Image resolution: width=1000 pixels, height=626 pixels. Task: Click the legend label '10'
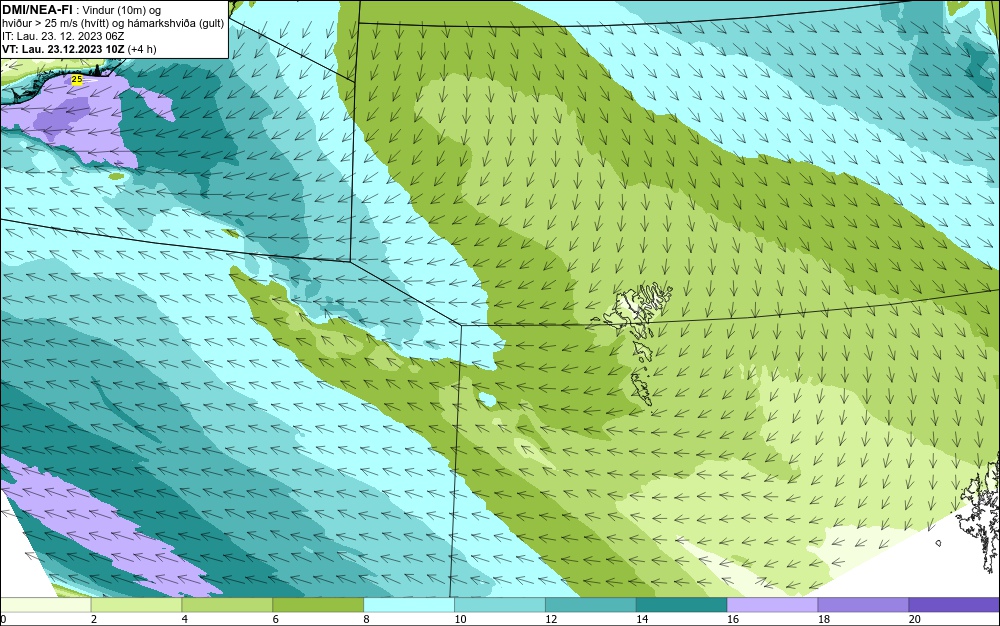pyautogui.click(x=460, y=619)
